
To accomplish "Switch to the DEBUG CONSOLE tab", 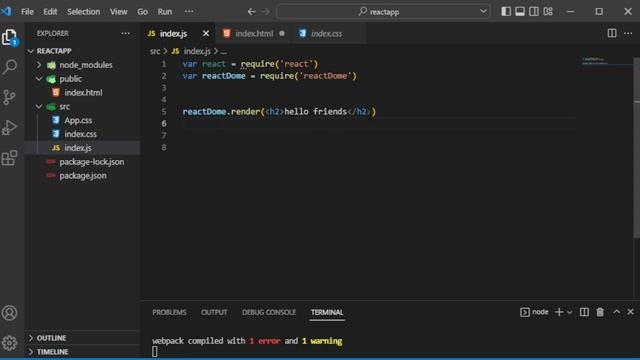I will coord(269,312).
